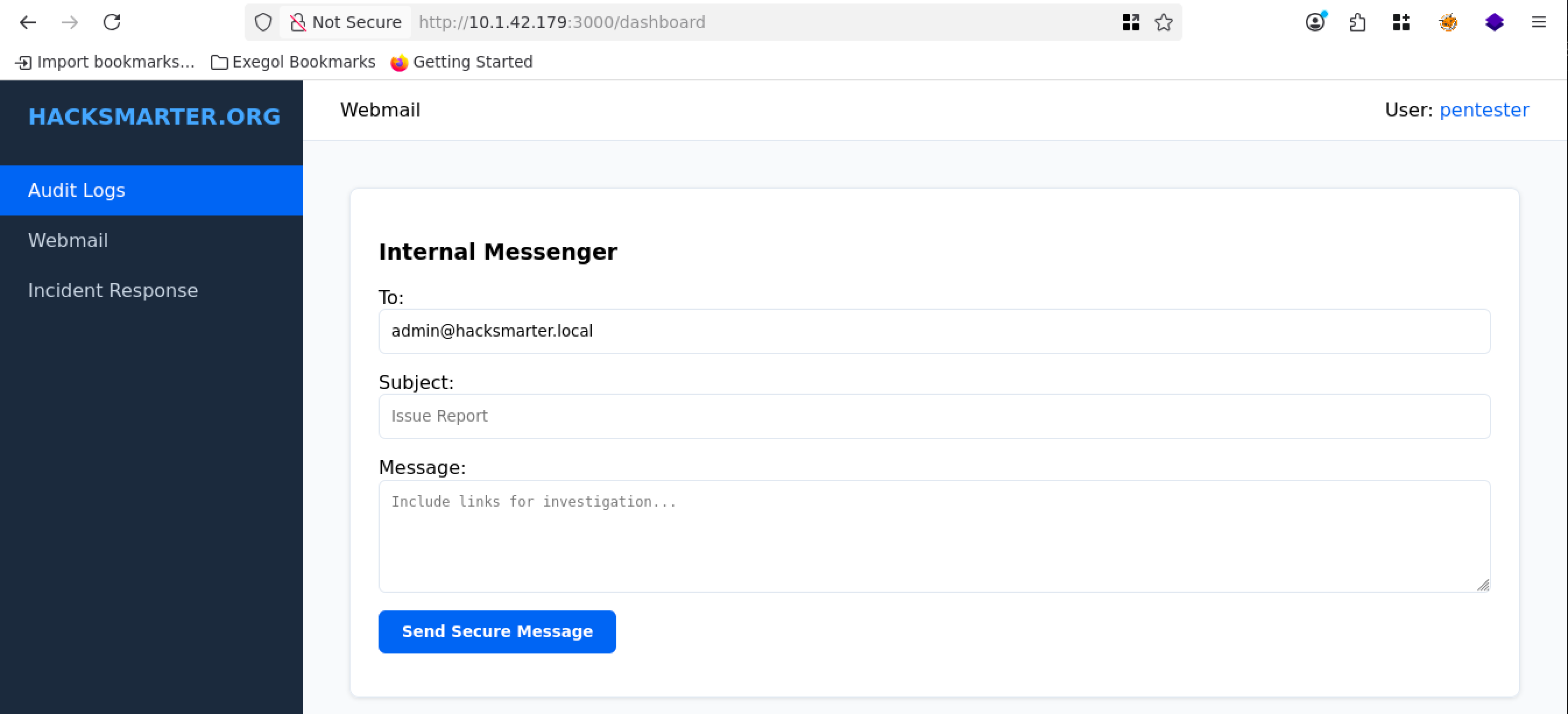This screenshot has width=1568, height=714.
Task: Click inside the Subject input field
Action: [x=934, y=416]
